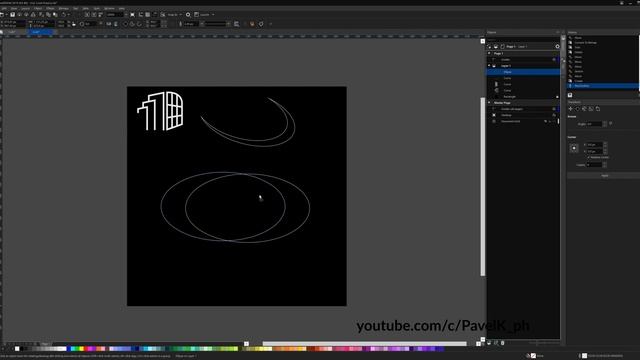The image size is (640, 360).
Task: Collapse the Page 1 tree node
Action: (489, 53)
